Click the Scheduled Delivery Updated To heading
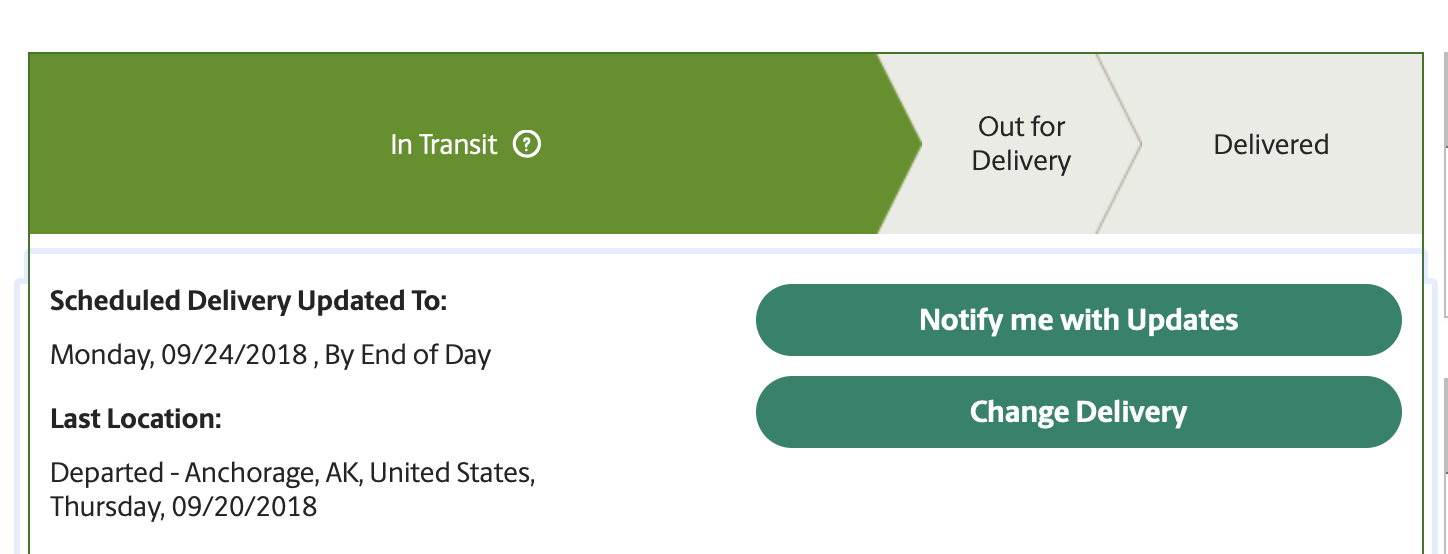The width and height of the screenshot is (1448, 554). tap(249, 300)
